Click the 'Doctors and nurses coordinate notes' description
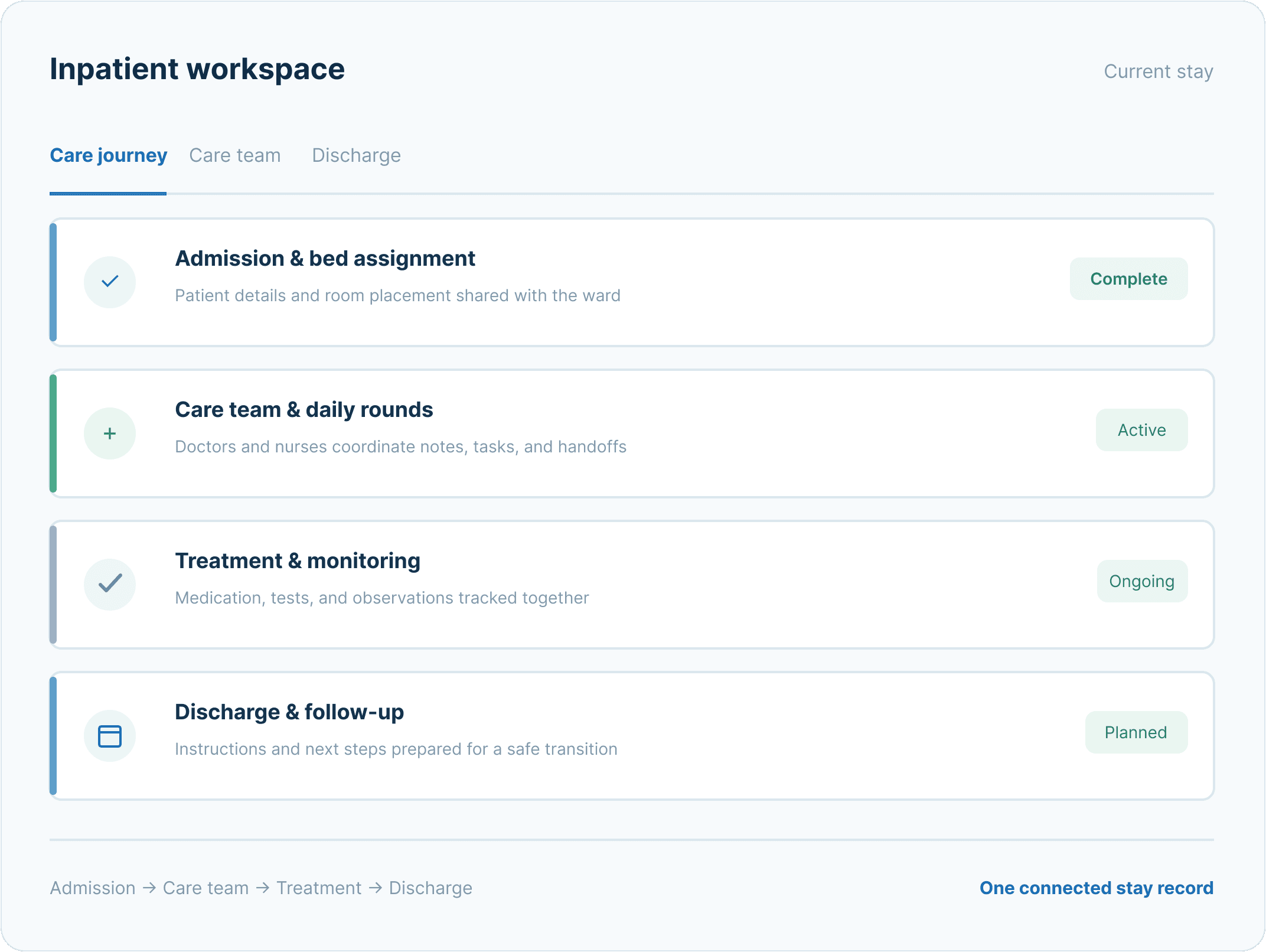The image size is (1266, 952). (x=400, y=446)
